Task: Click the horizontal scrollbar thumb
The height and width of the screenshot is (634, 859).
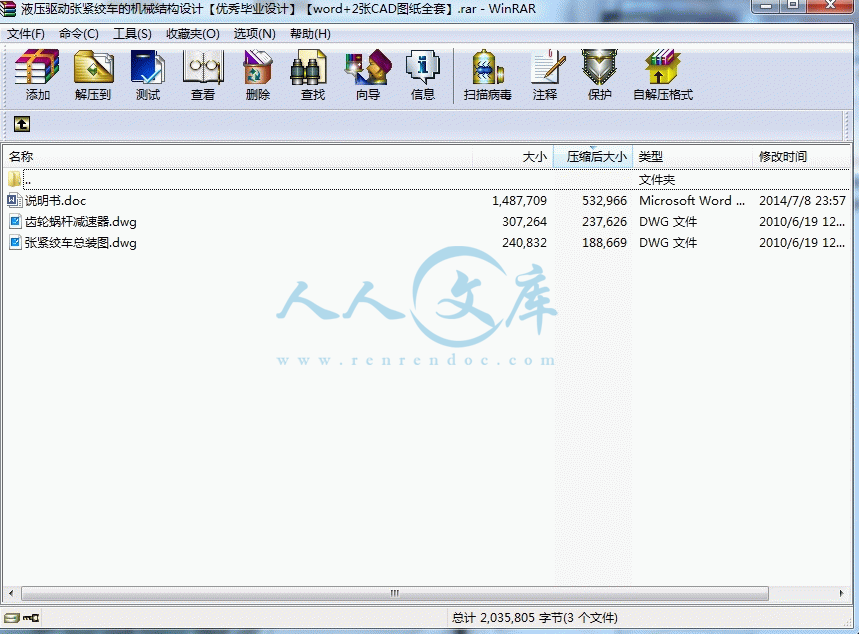Action: click(394, 593)
